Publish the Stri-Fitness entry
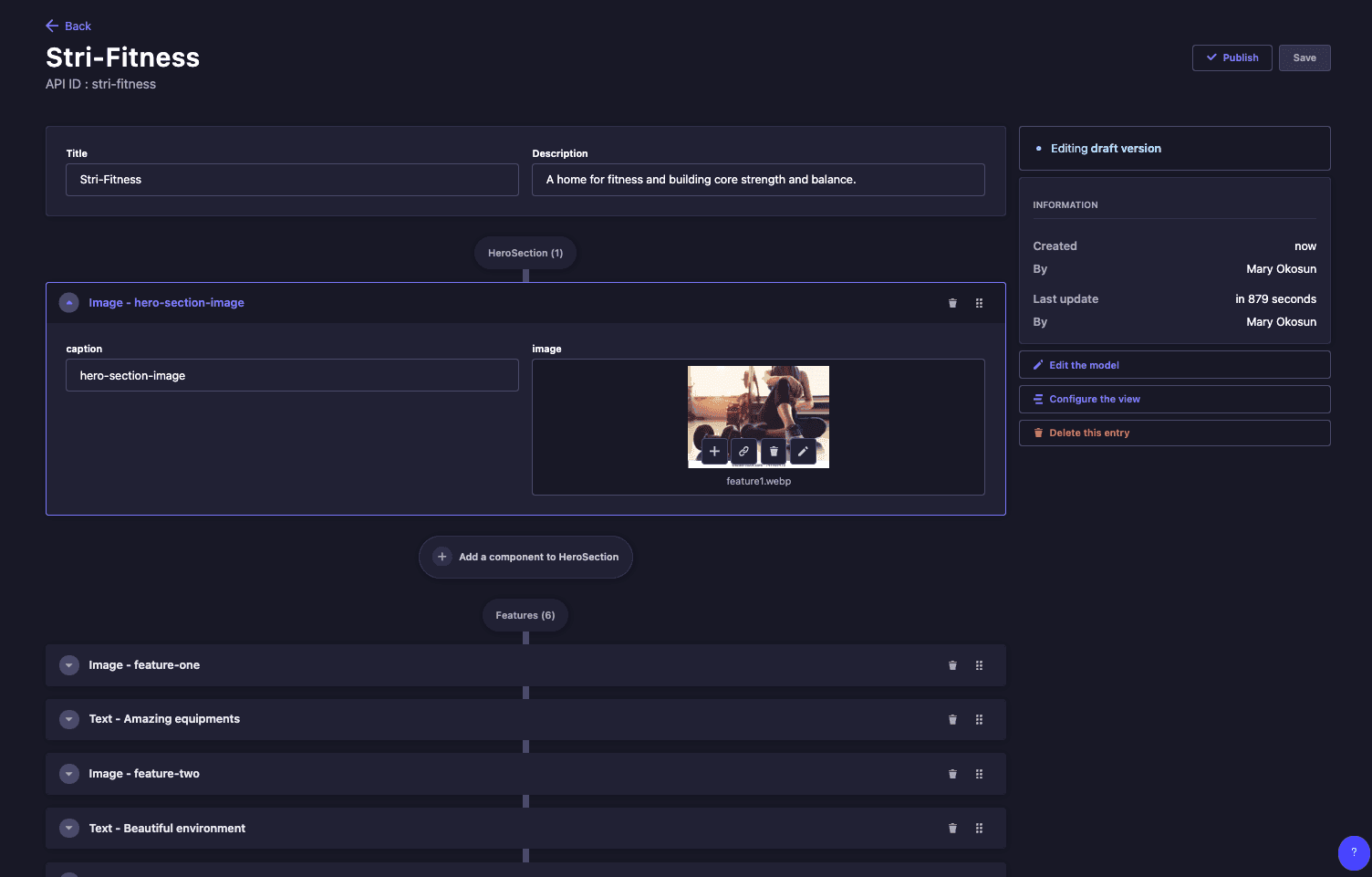This screenshot has height=877, width=1372. [1232, 57]
